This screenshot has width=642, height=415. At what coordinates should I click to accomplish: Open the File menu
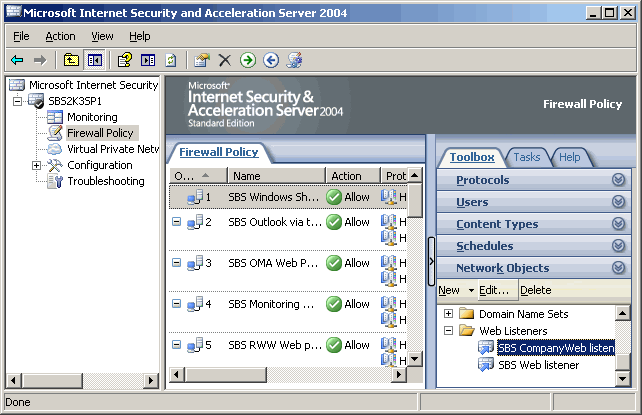point(21,36)
